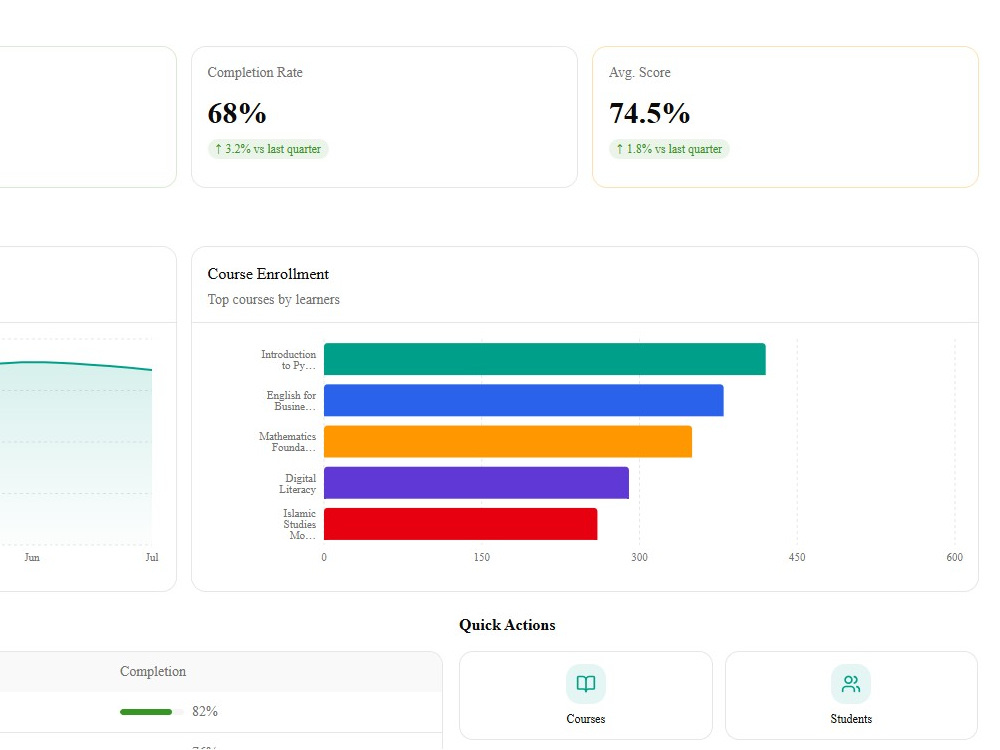
Task: Click the Mathematics Founda… axis label
Action: [287, 442]
